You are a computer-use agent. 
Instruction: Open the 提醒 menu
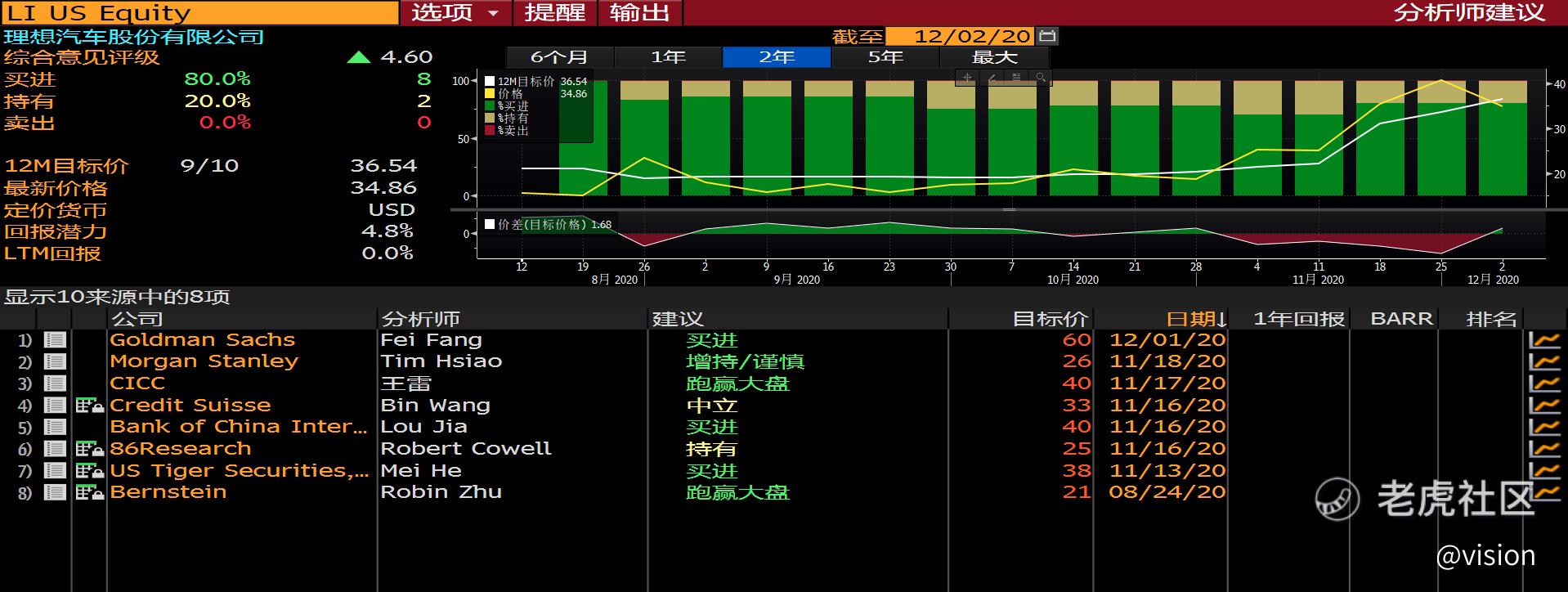[x=555, y=13]
